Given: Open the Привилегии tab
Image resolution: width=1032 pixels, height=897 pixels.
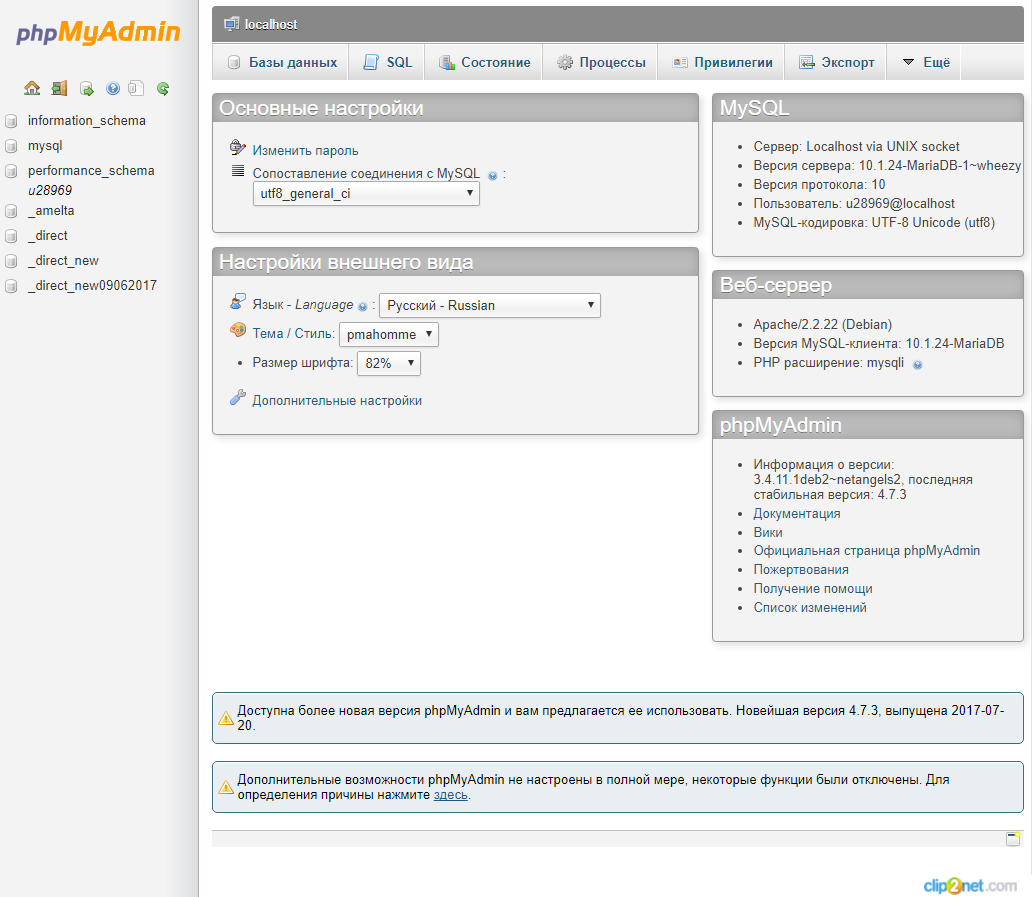Looking at the screenshot, I should click(721, 63).
